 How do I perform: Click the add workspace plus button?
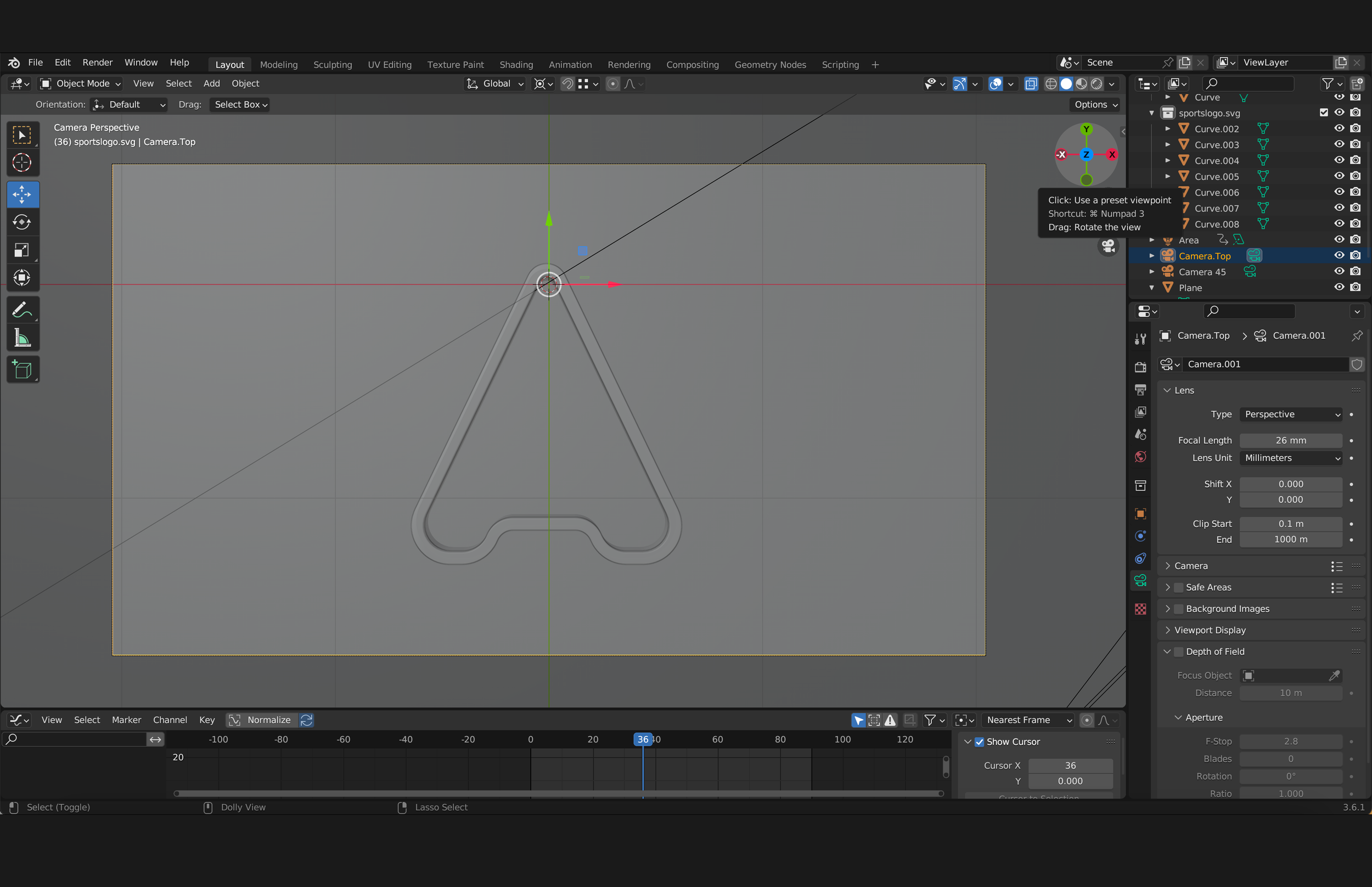(x=875, y=65)
